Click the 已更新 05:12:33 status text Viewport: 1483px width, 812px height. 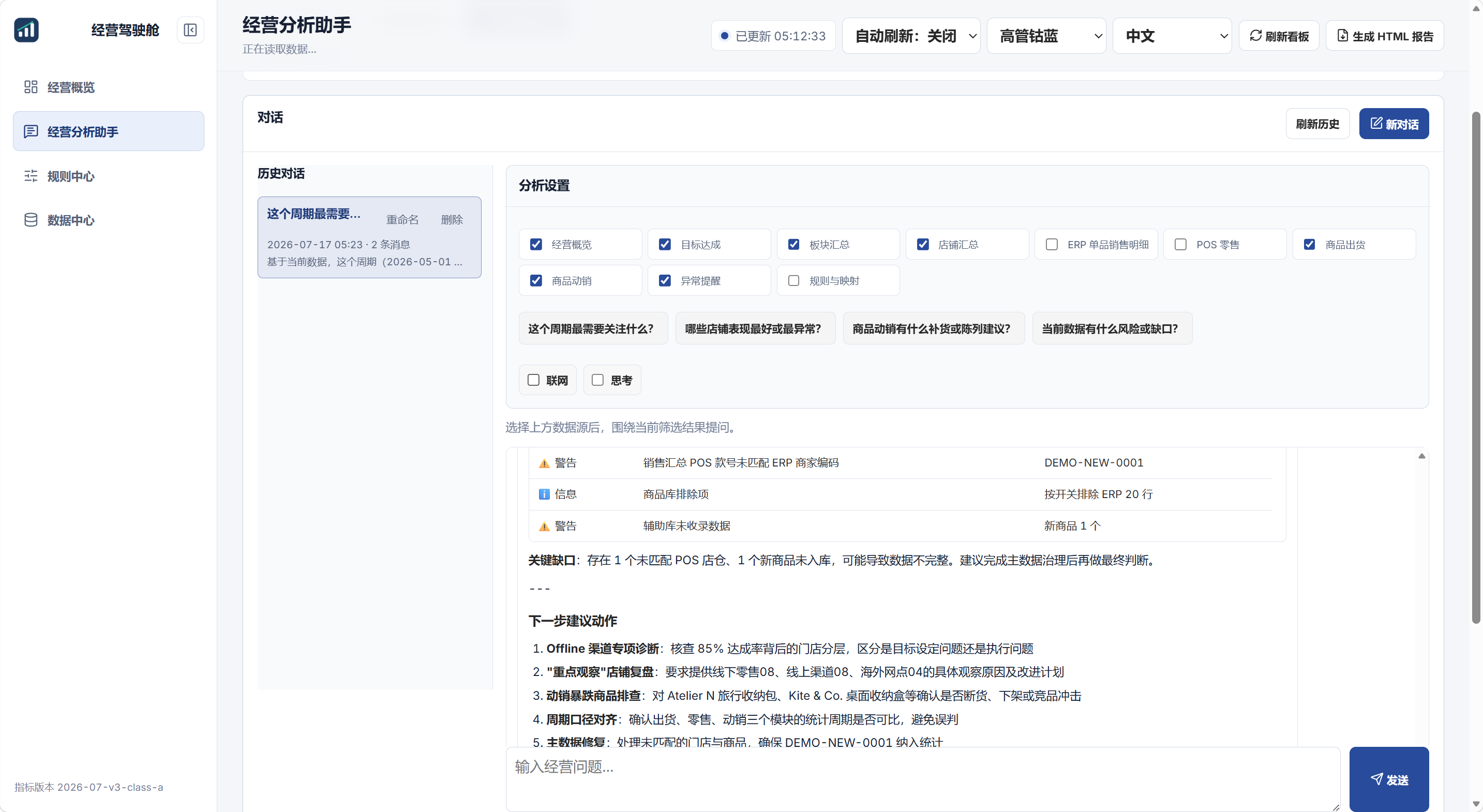(781, 36)
